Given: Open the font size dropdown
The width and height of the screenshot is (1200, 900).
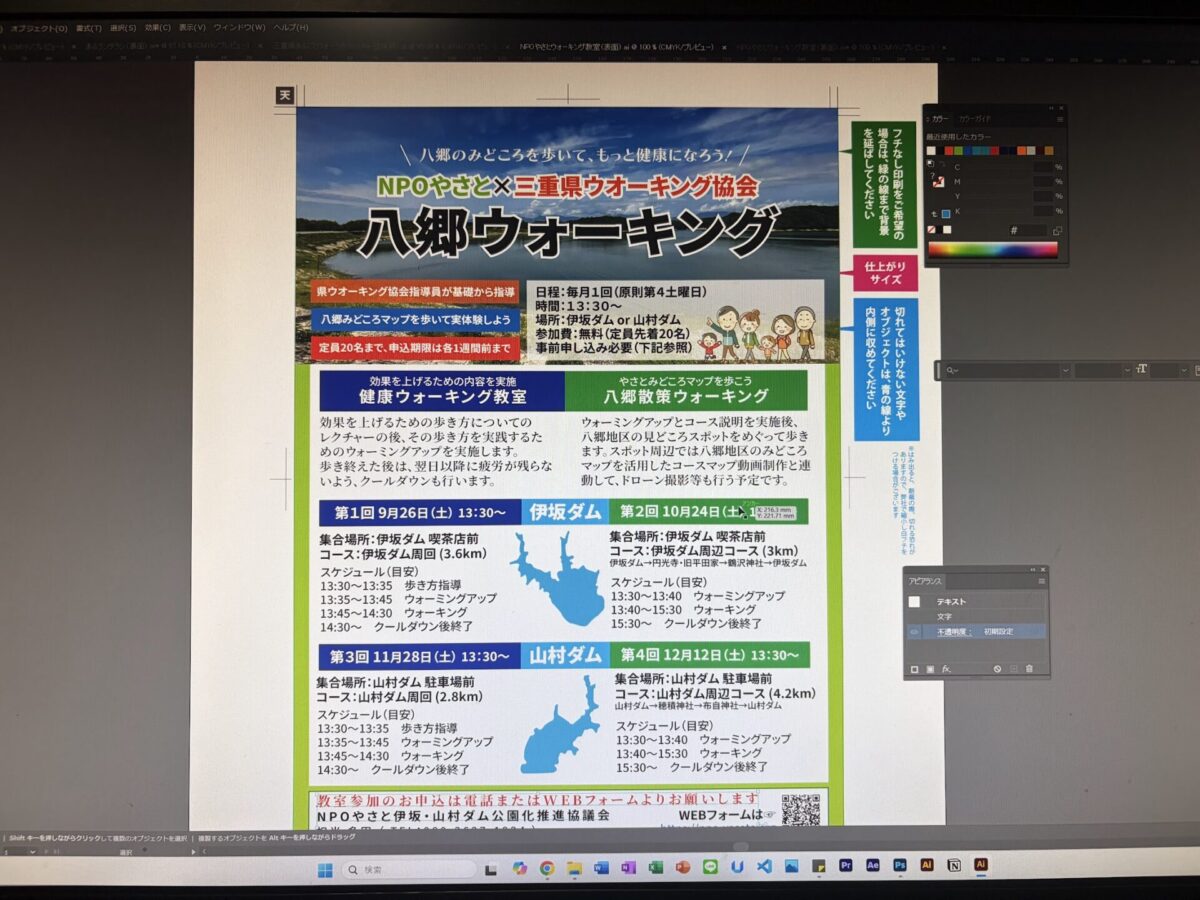Looking at the screenshot, I should pyautogui.click(x=1184, y=370).
